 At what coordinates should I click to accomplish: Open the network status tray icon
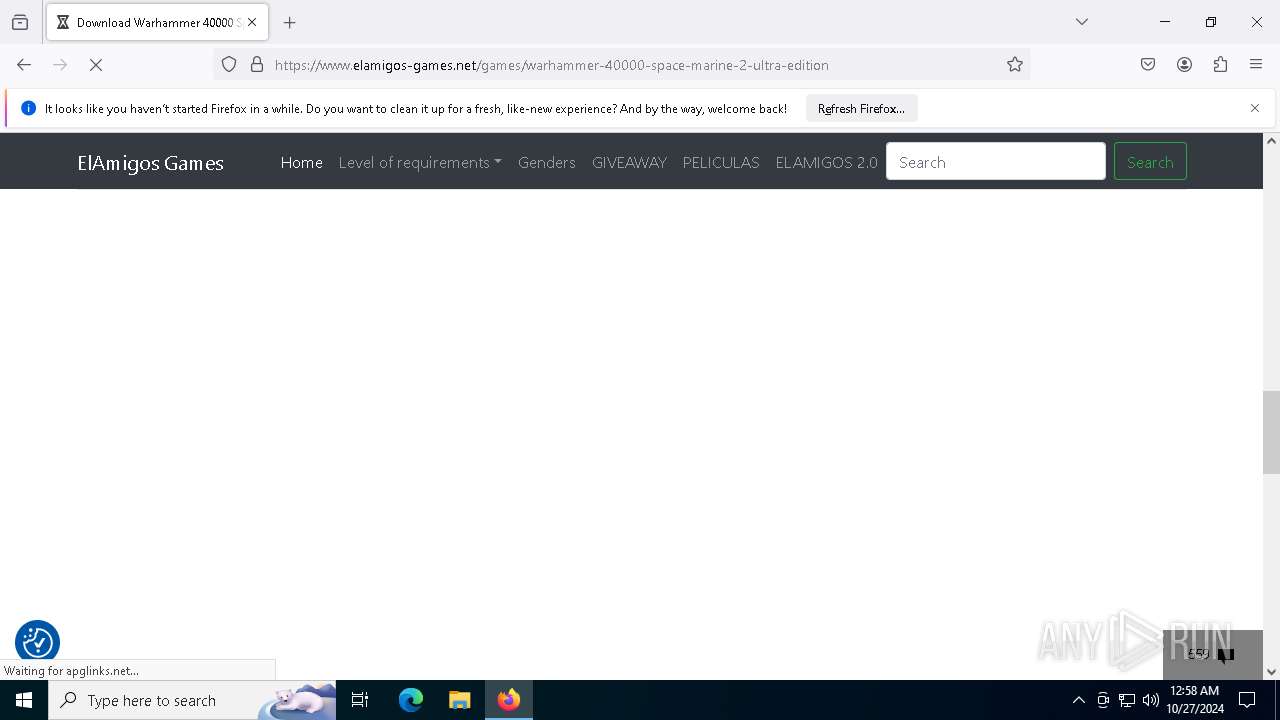tap(1127, 700)
